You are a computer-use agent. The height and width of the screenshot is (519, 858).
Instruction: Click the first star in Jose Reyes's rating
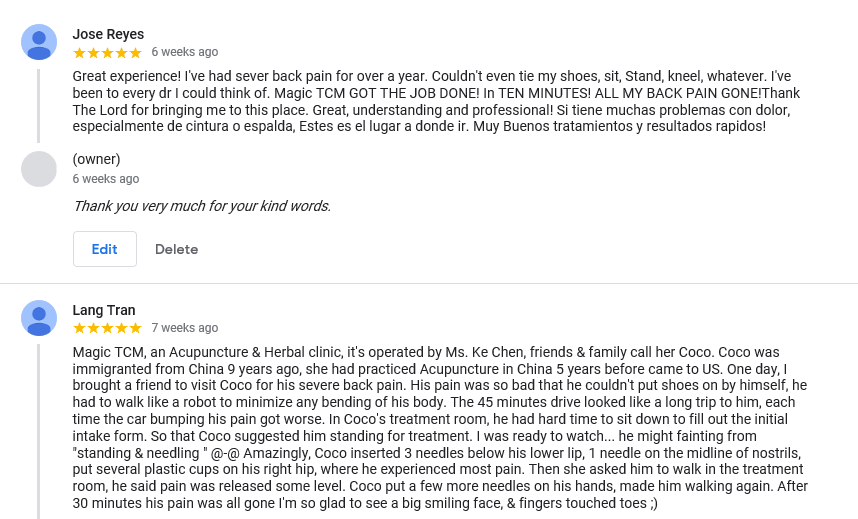tap(80, 52)
